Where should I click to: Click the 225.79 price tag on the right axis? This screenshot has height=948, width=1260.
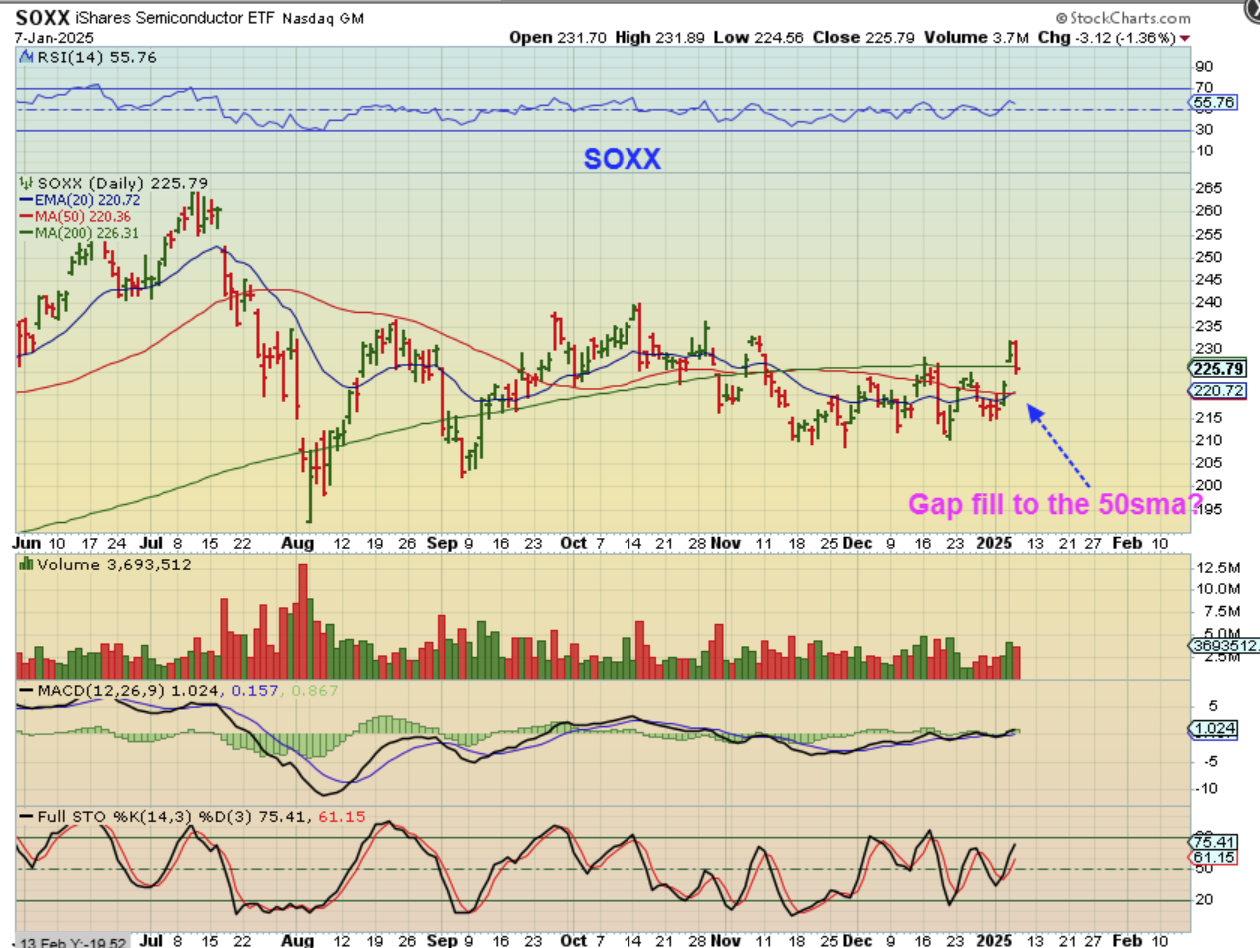click(1218, 367)
